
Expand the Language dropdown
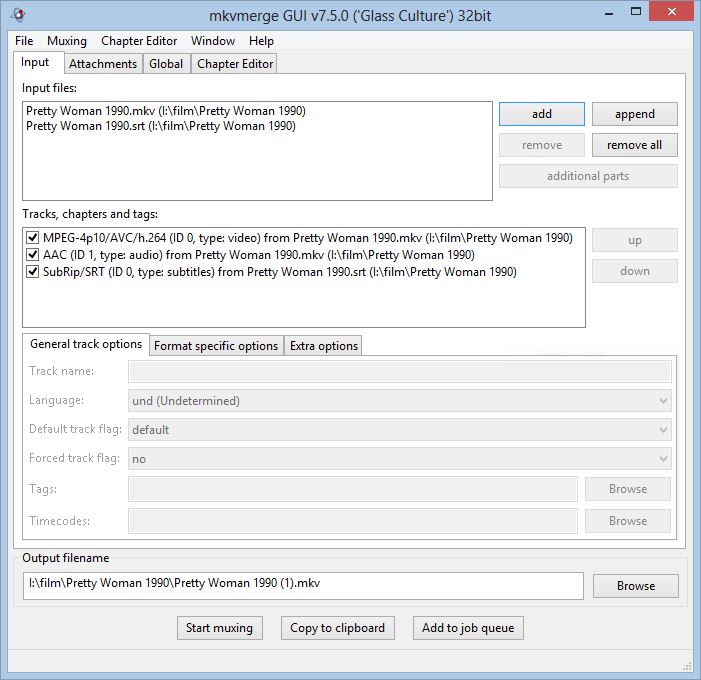point(400,401)
